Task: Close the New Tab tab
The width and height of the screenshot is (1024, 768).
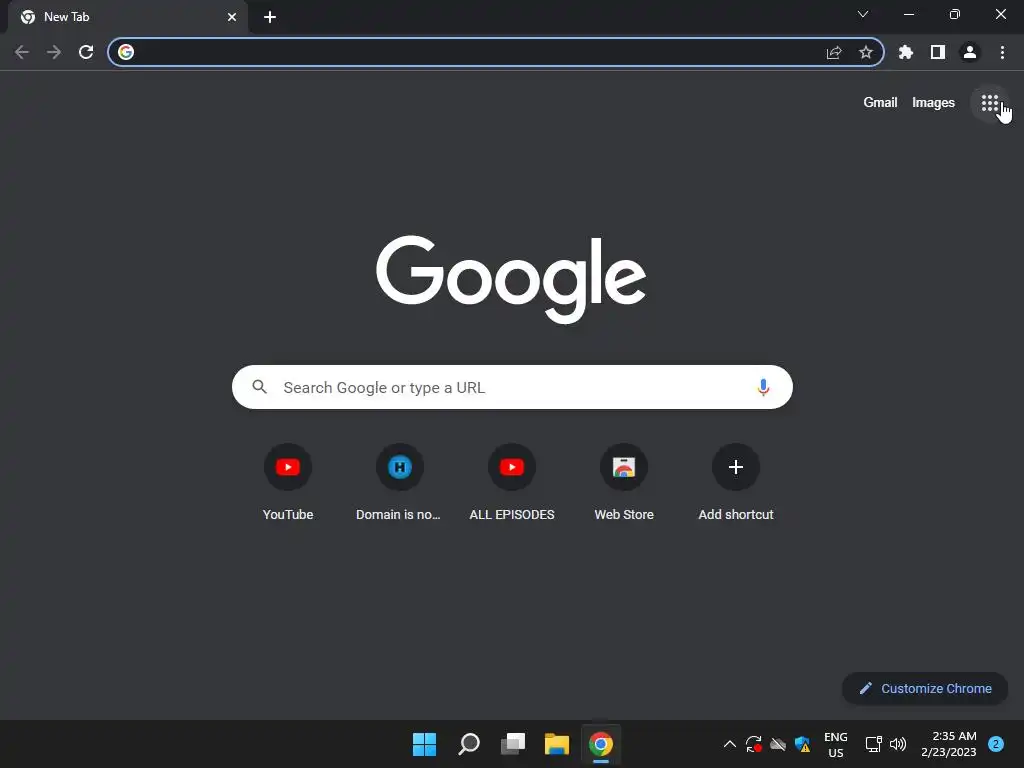Action: (x=232, y=17)
